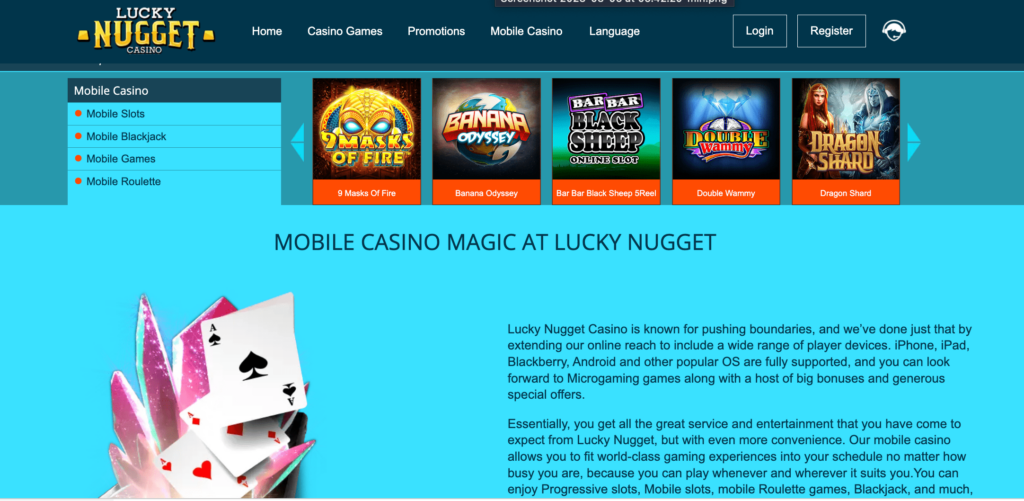The width and height of the screenshot is (1024, 501).
Task: Expand the Language menu
Action: pyautogui.click(x=615, y=31)
